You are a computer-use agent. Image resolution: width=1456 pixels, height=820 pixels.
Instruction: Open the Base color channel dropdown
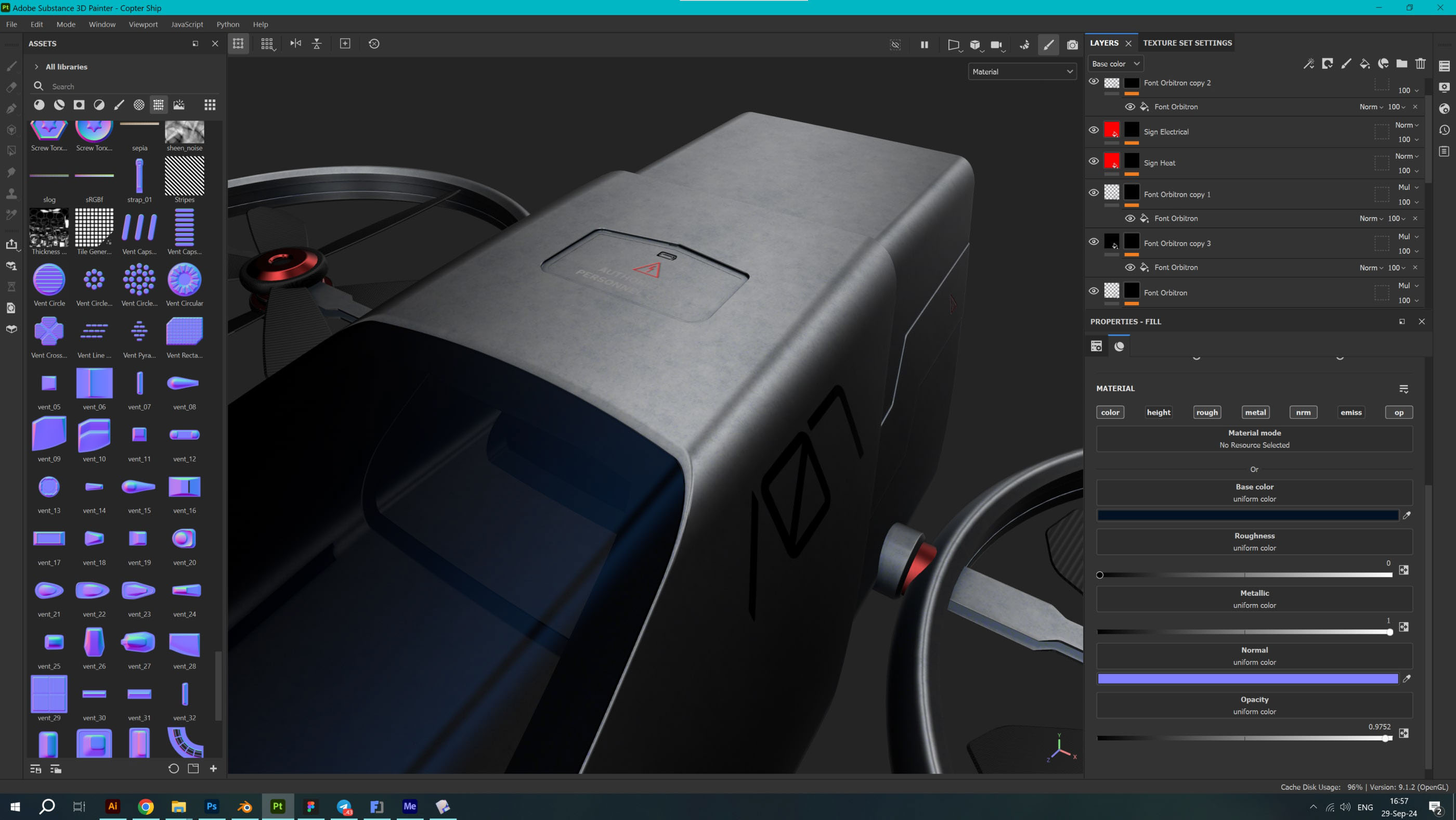[1115, 64]
